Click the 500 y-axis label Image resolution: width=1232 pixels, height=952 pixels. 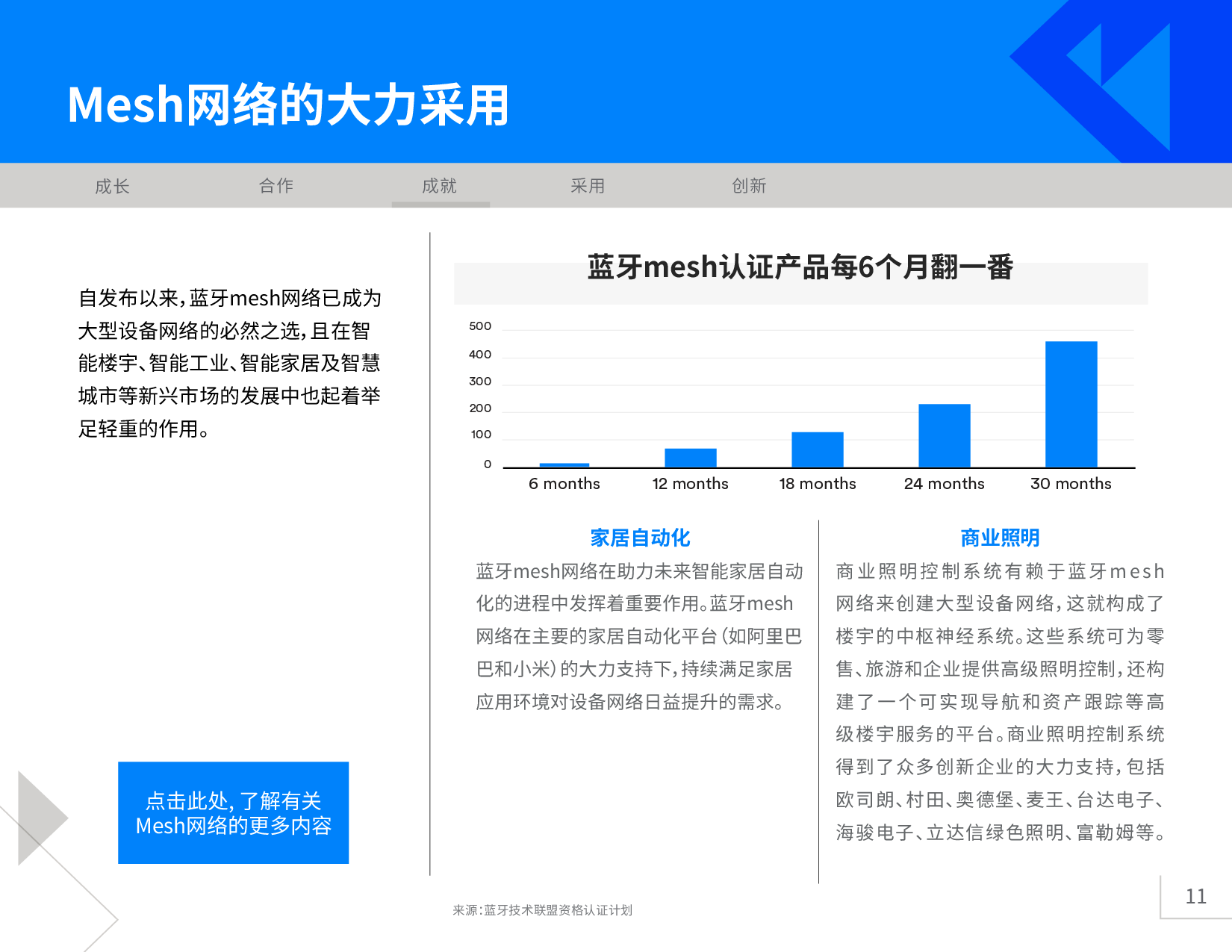point(480,326)
